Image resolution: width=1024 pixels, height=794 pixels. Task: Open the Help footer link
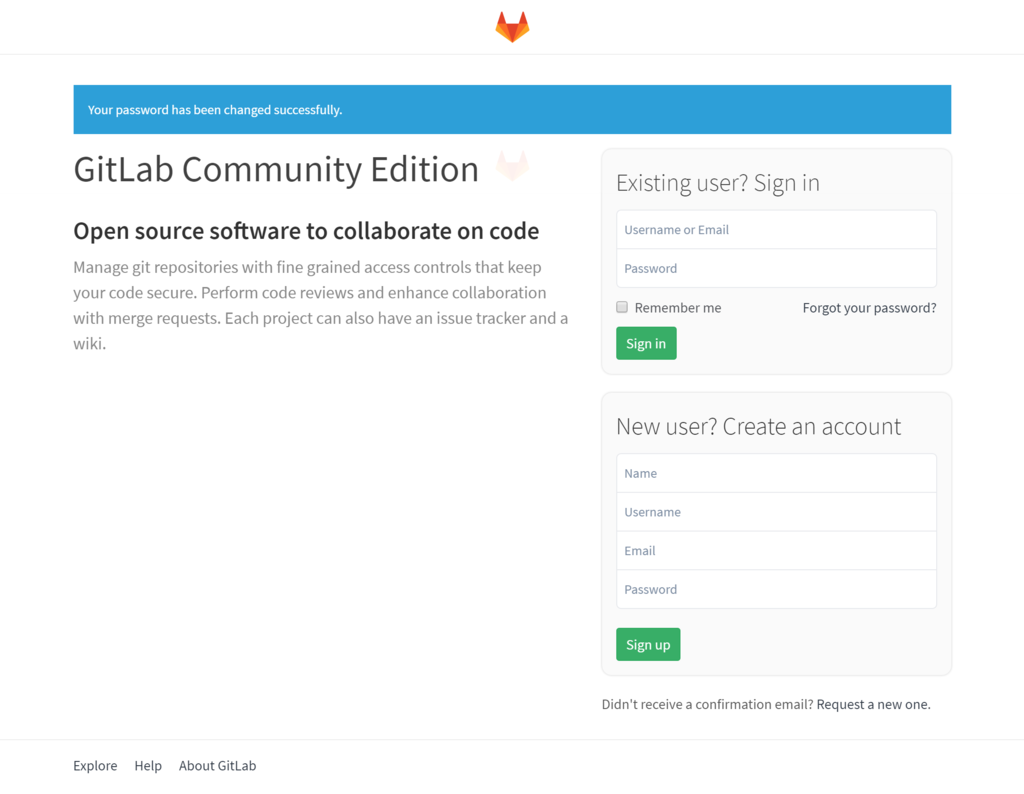[x=148, y=766]
